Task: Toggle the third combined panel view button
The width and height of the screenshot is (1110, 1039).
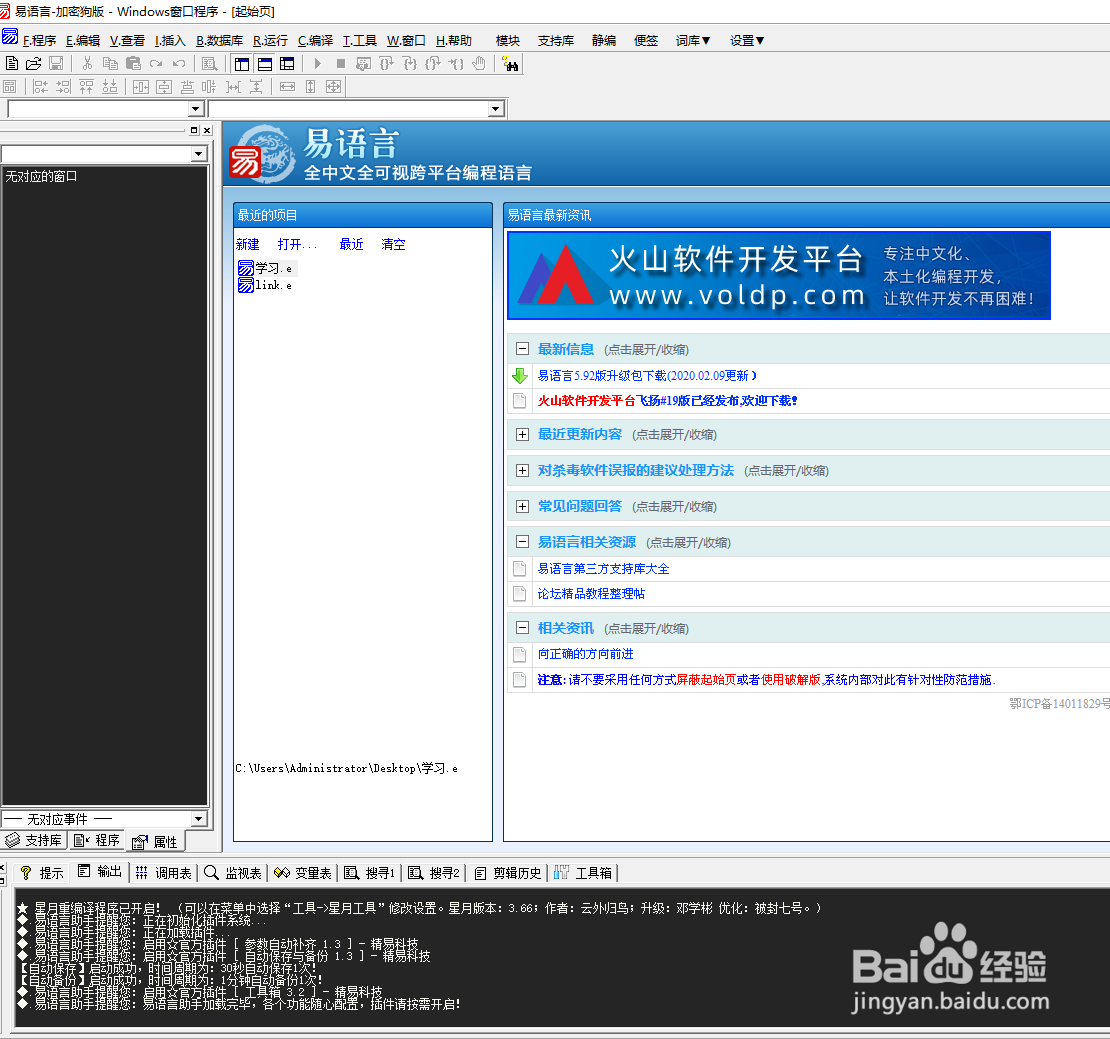Action: [287, 64]
